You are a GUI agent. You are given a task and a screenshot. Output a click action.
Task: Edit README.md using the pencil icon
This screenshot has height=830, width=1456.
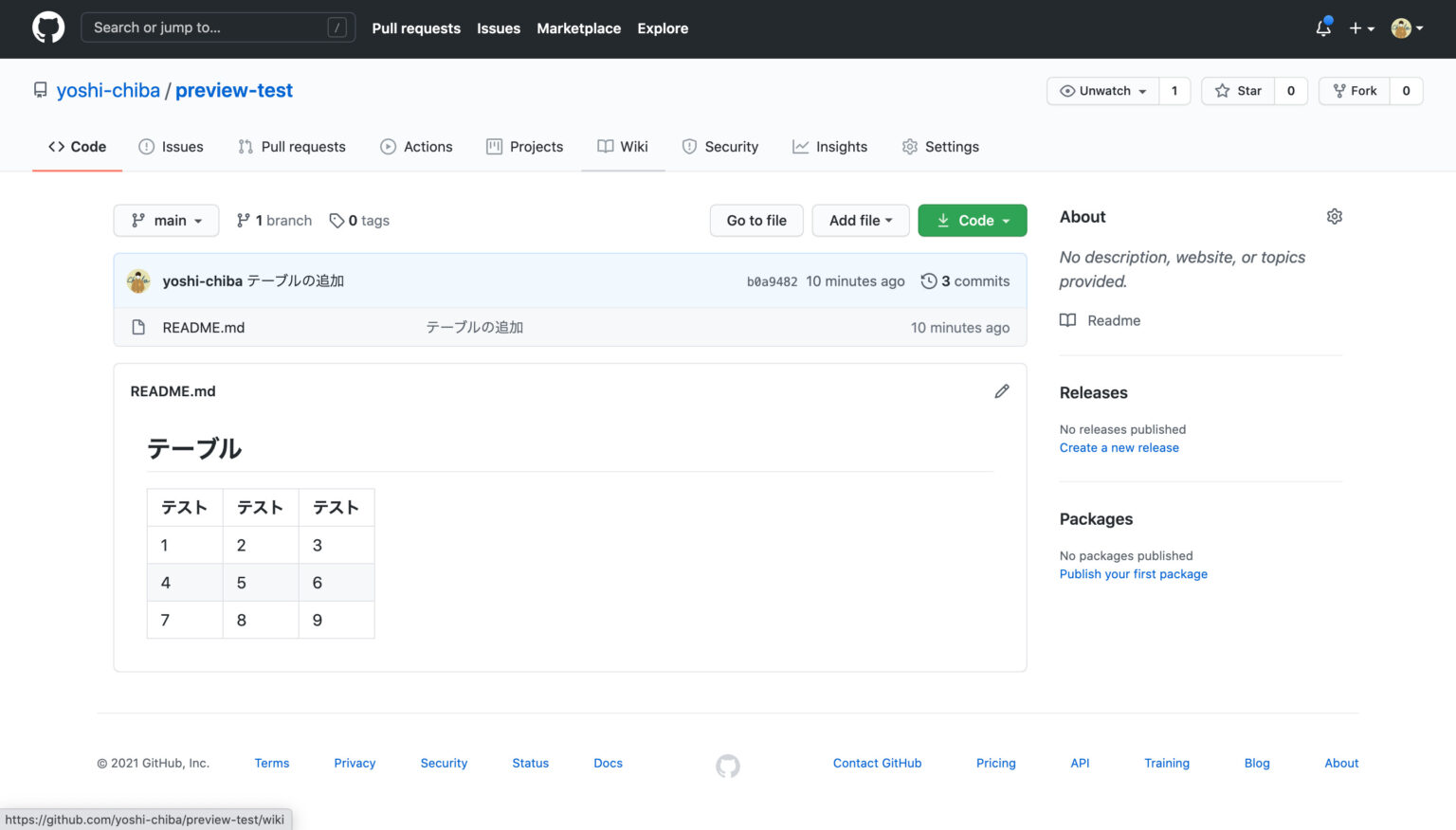1002,390
